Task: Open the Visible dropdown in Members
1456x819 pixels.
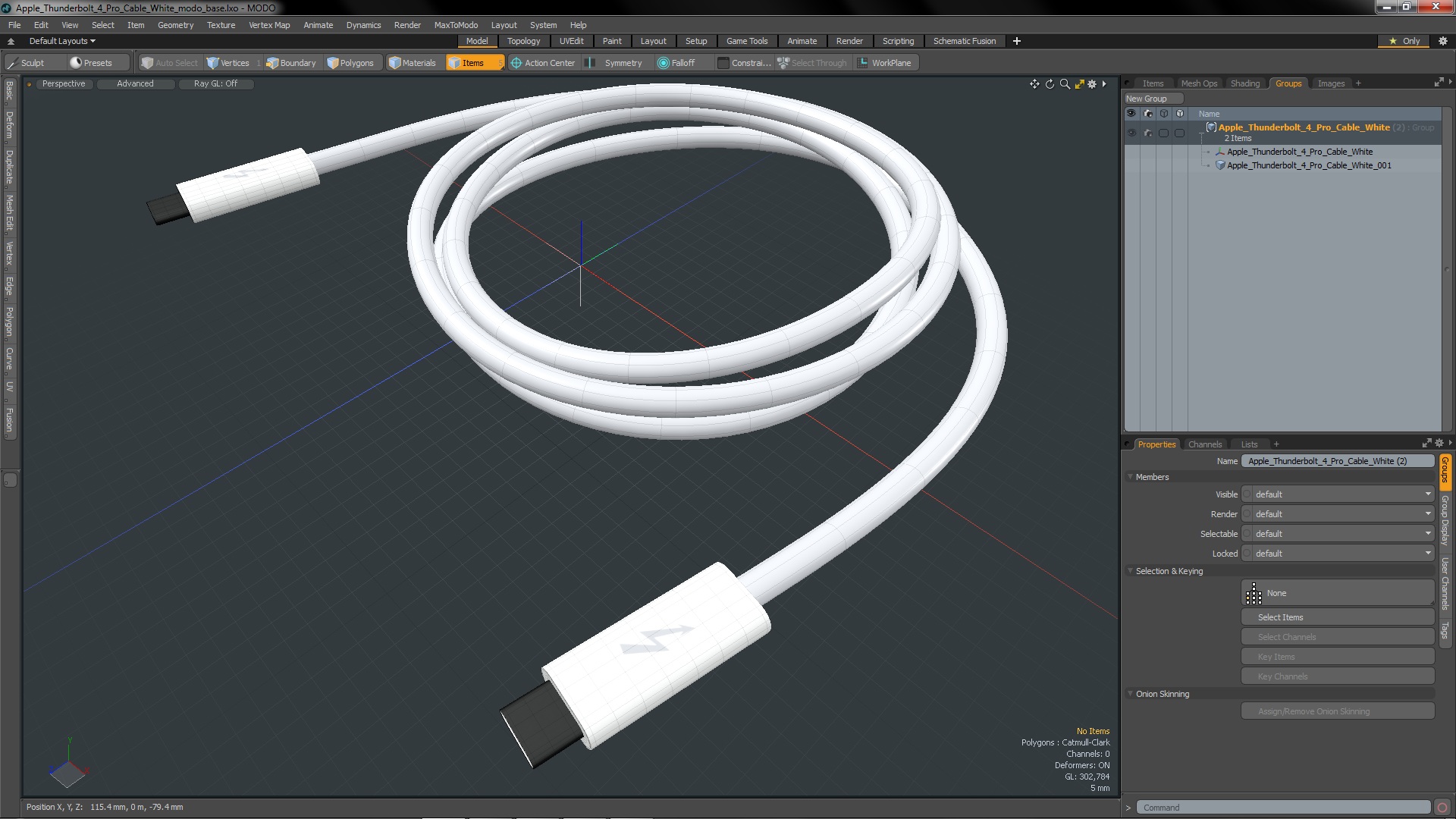Action: (x=1340, y=494)
